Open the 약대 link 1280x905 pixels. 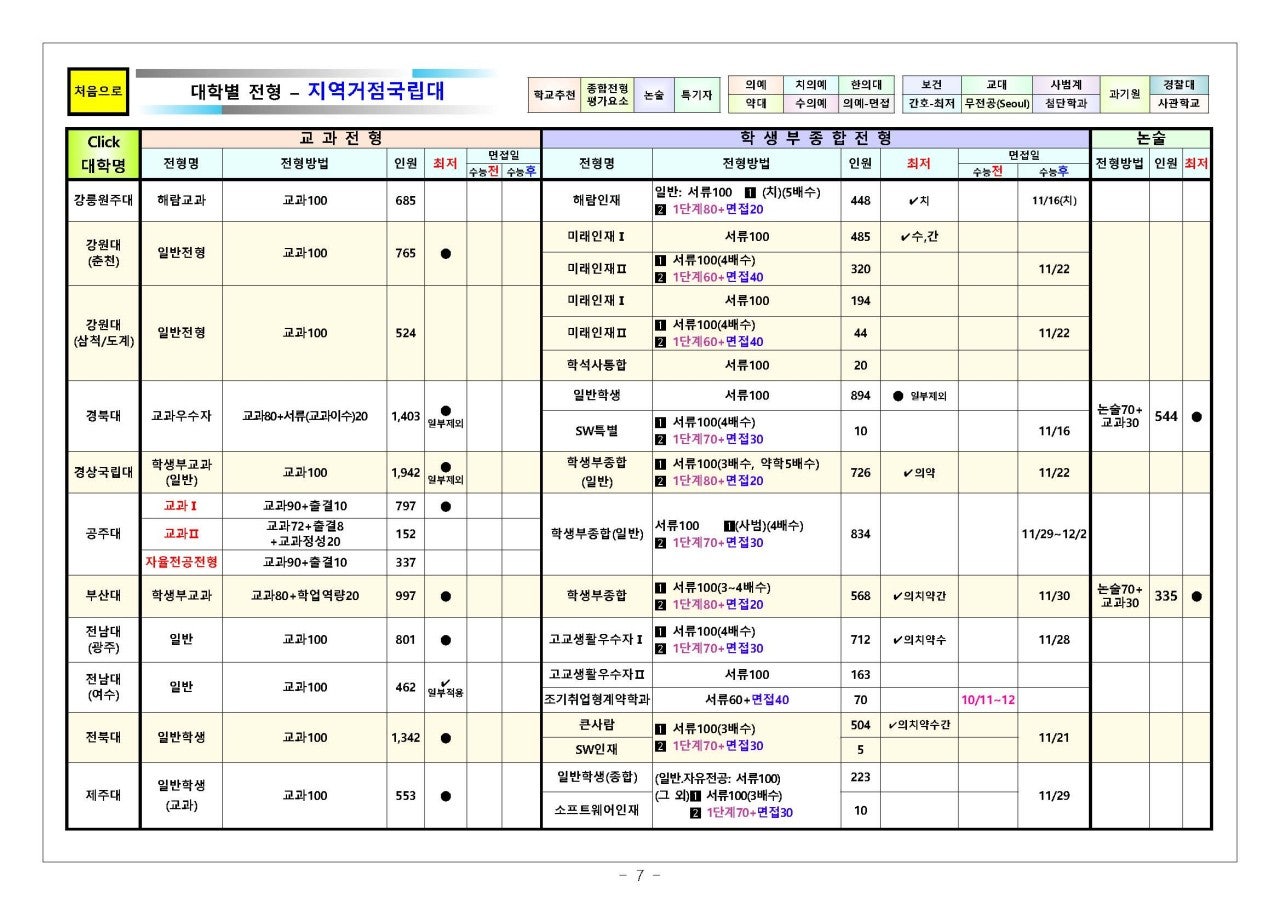pyautogui.click(x=756, y=103)
